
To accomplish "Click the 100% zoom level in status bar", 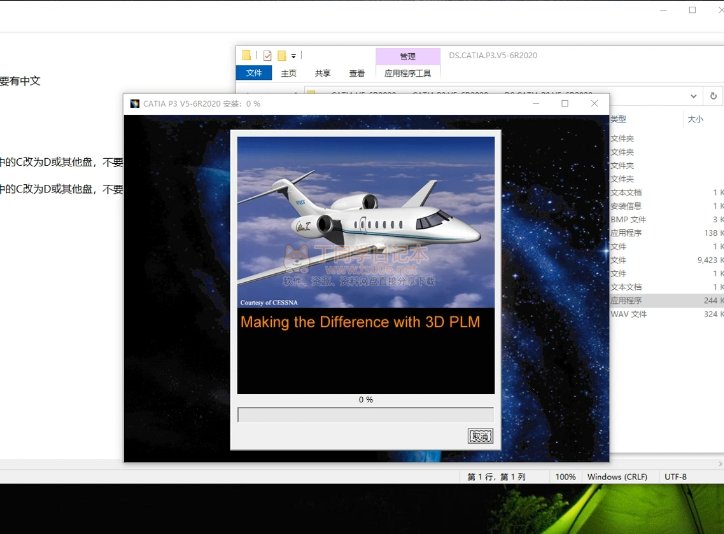I will (x=565, y=477).
